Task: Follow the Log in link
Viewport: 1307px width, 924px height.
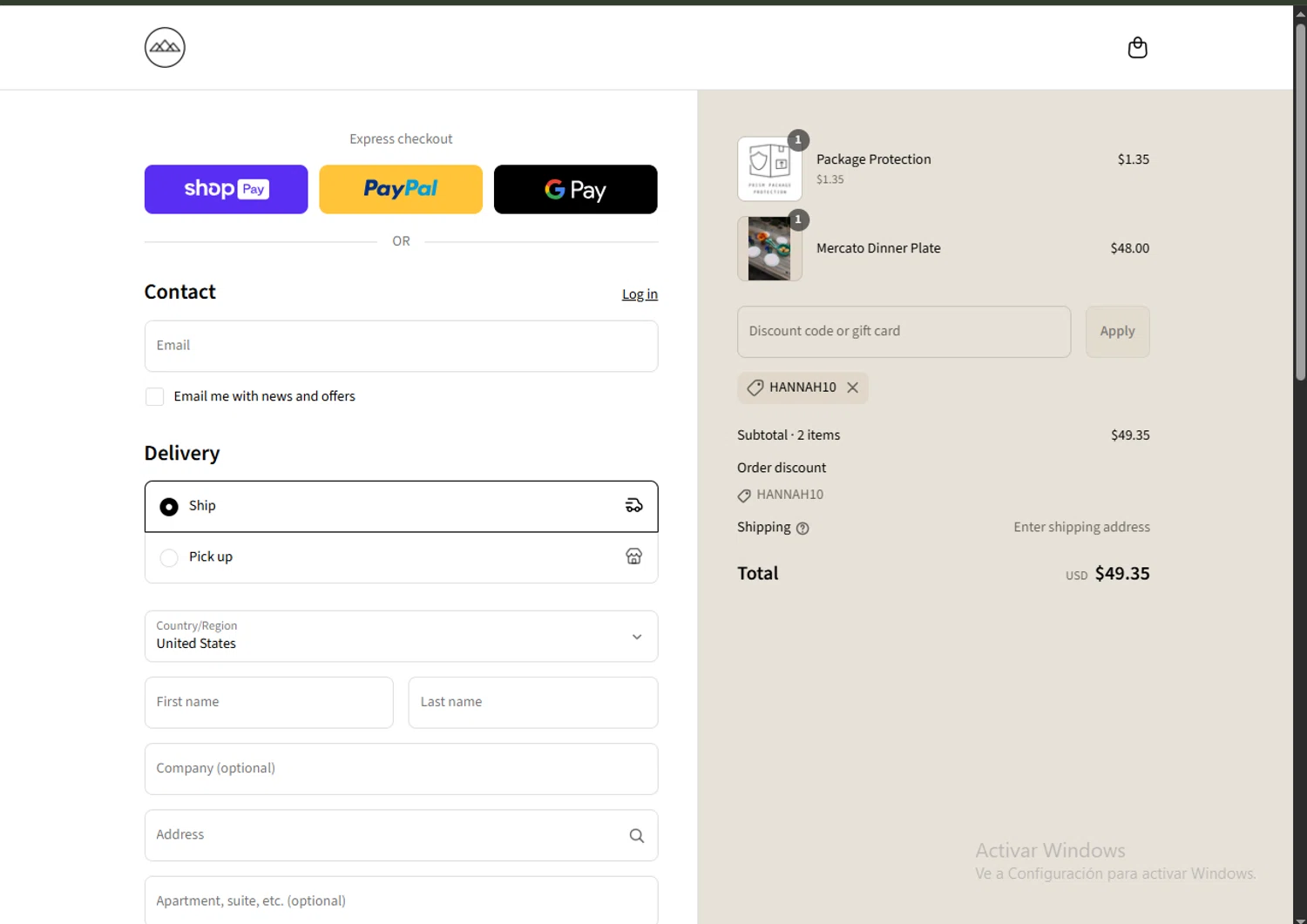Action: (640, 294)
